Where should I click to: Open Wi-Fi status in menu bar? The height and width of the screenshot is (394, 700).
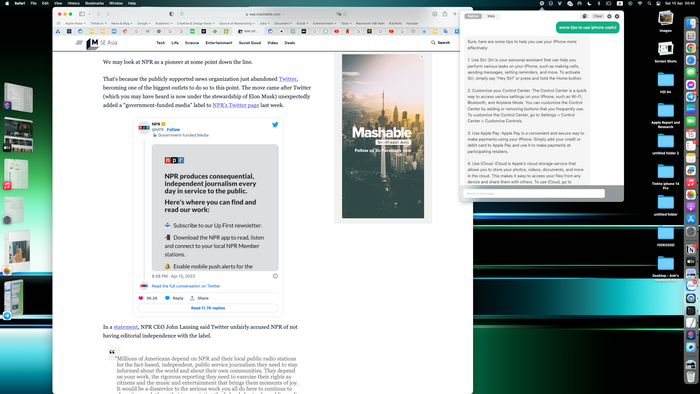(x=640, y=3)
